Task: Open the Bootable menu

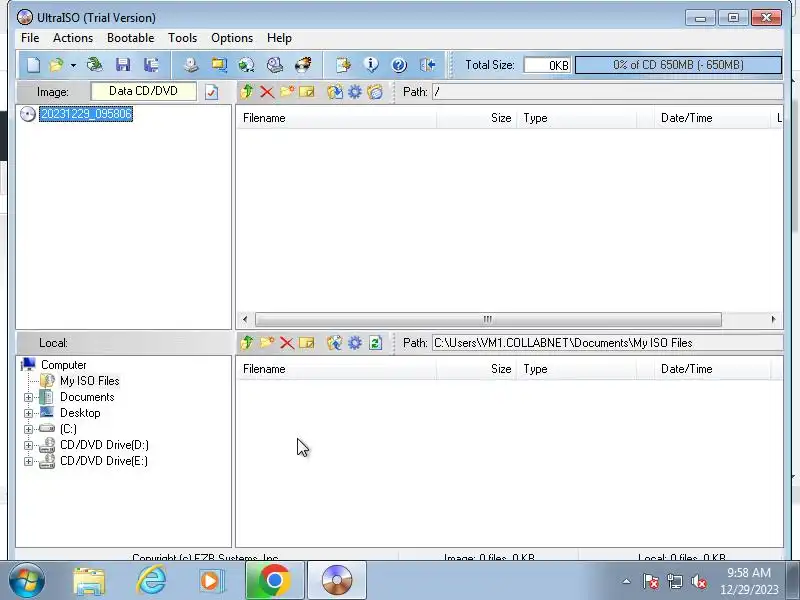Action: [x=131, y=38]
